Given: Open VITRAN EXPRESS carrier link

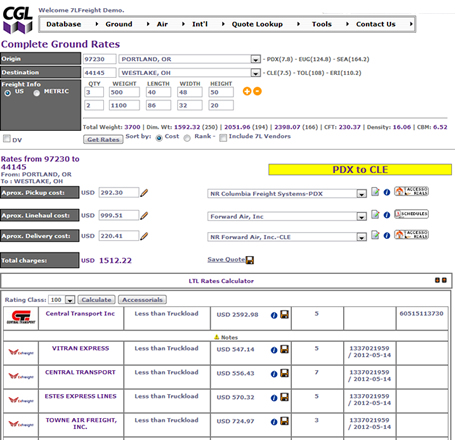Looking at the screenshot, I should point(80,348).
